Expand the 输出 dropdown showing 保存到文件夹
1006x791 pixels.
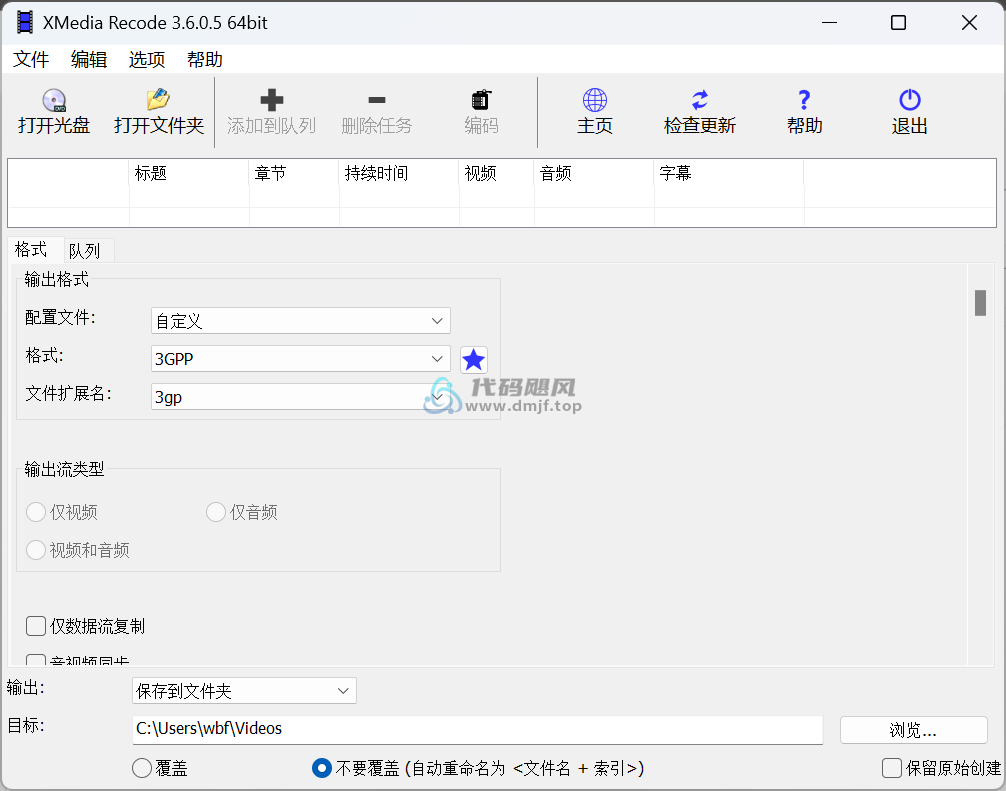(244, 691)
